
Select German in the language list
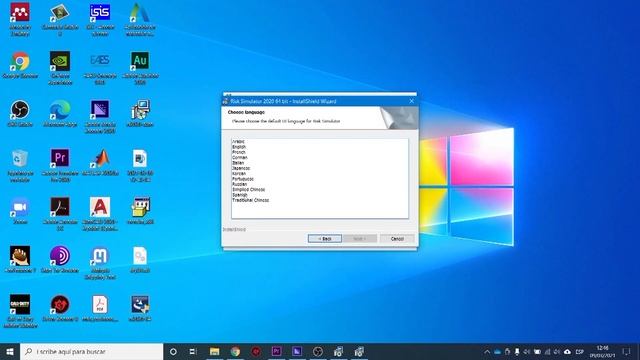(240, 158)
